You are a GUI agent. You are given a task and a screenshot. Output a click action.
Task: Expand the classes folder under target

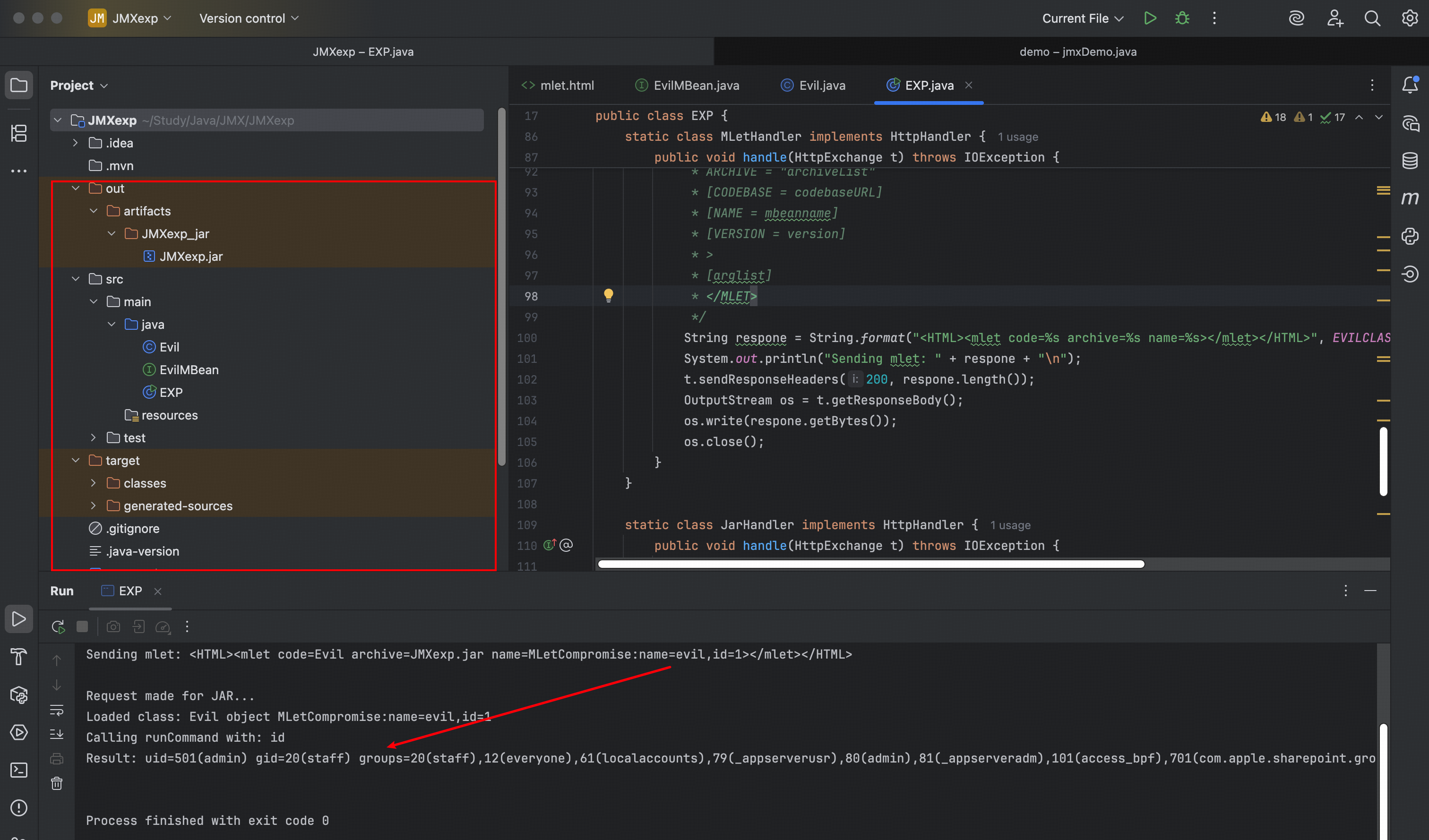[x=94, y=483]
